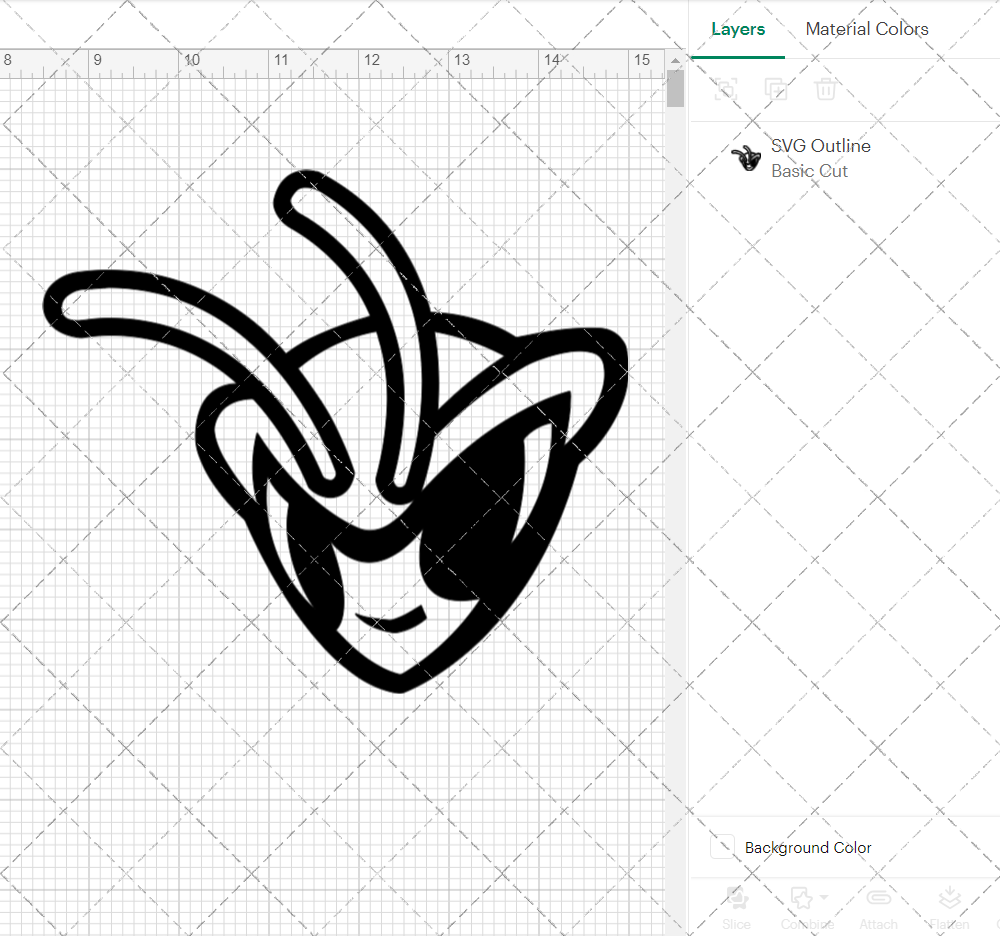Select the SVG Outline layer name
Image resolution: width=1000 pixels, height=936 pixels.
click(821, 146)
